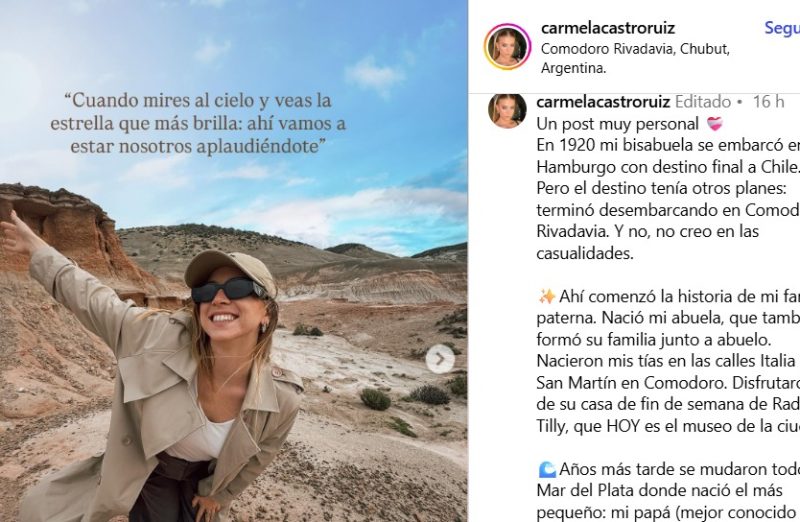The height and width of the screenshot is (522, 800).
Task: Click the 'Editado' label on caption
Action: pos(703,102)
